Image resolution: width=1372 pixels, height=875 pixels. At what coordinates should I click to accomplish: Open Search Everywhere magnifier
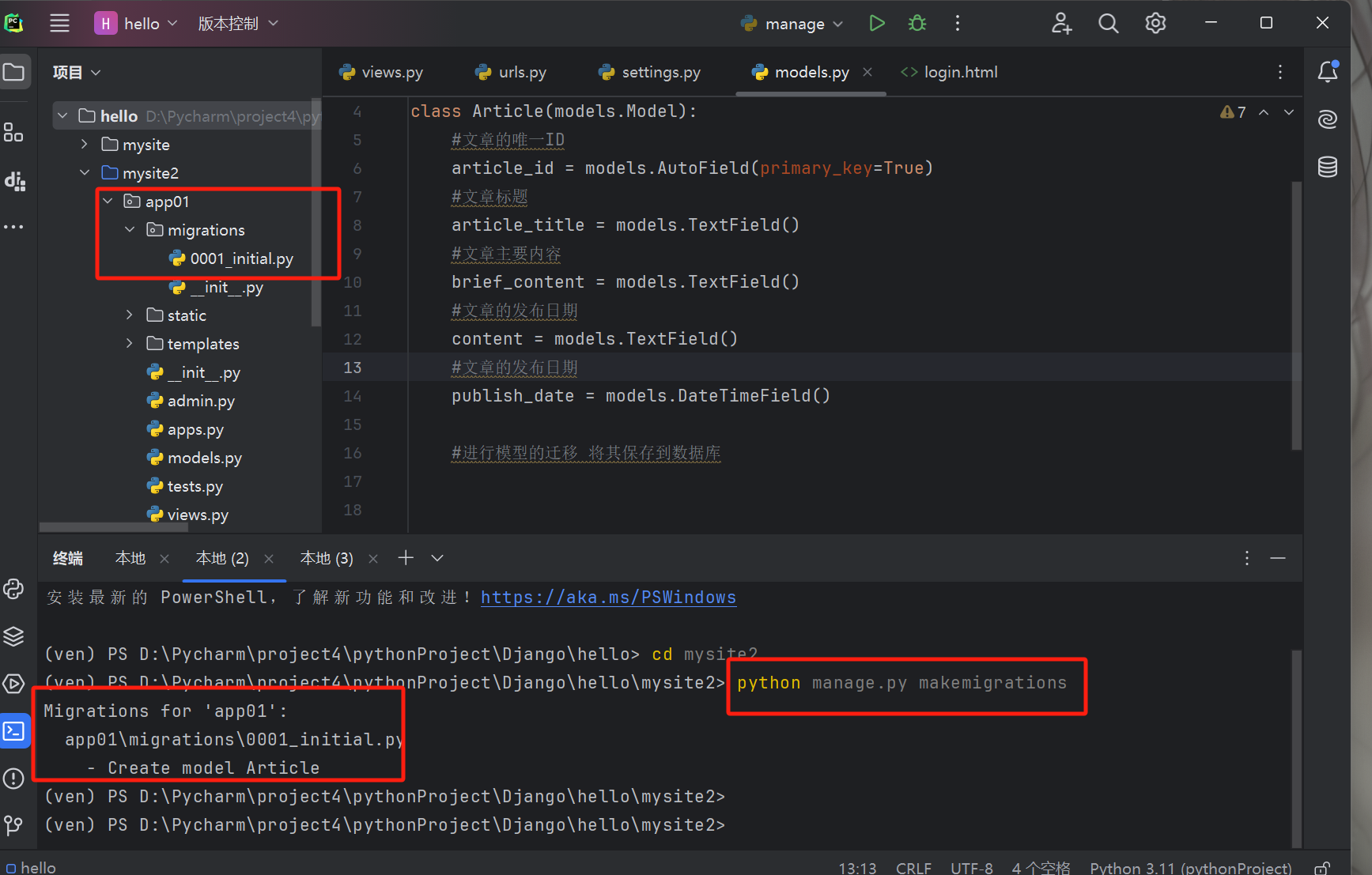click(1108, 24)
